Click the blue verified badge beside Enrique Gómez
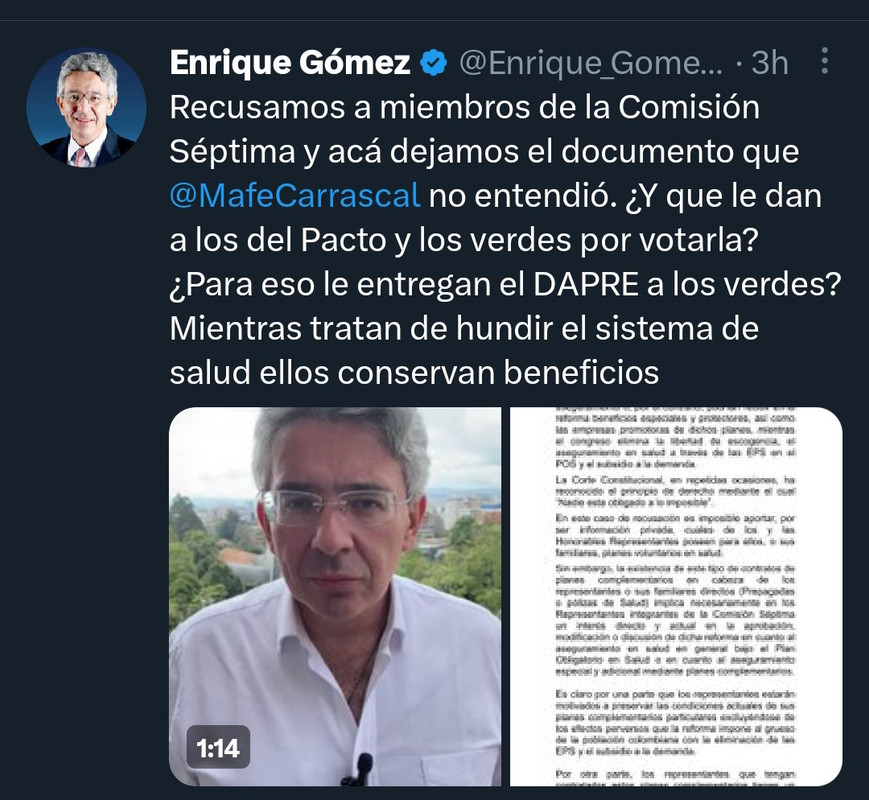The width and height of the screenshot is (869, 800). (433, 62)
